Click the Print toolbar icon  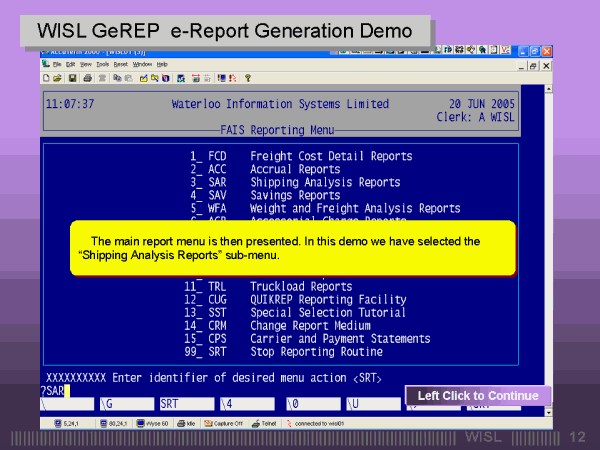[x=87, y=77]
